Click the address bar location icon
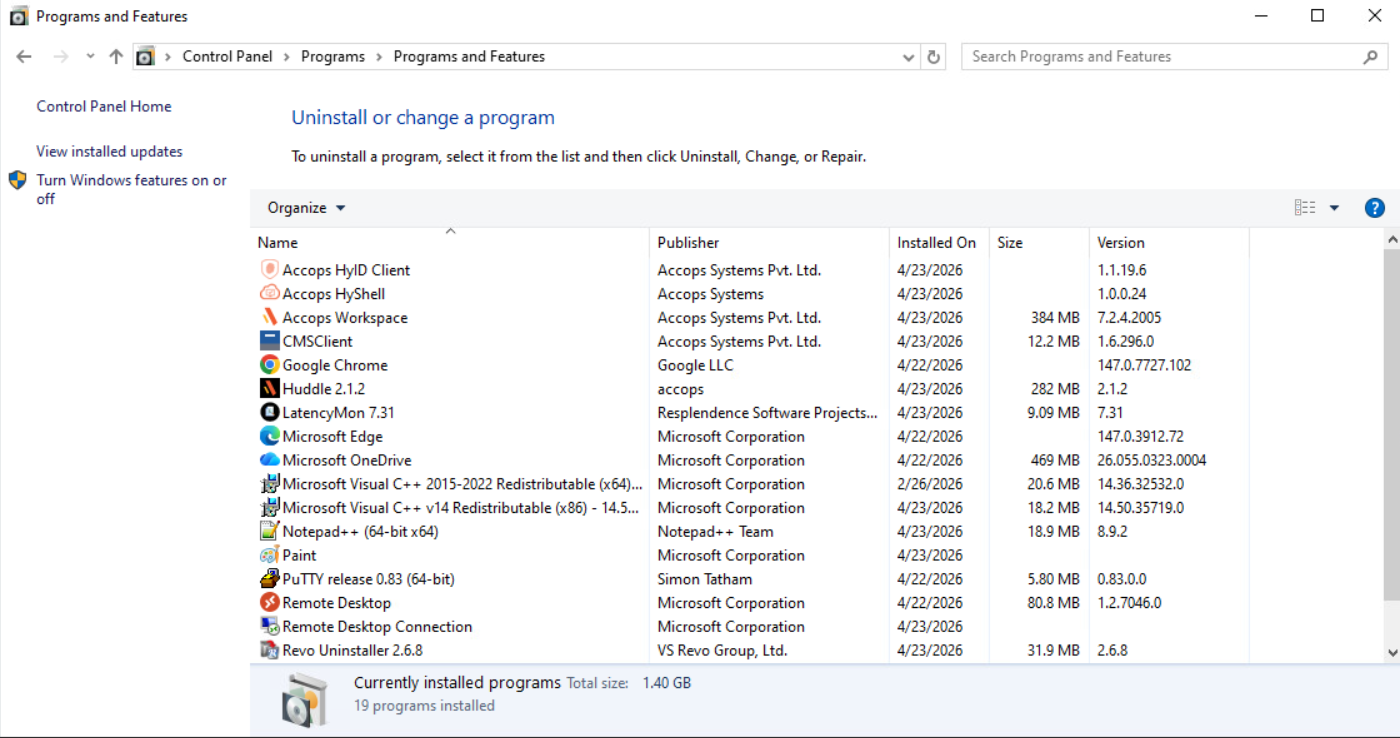1400x738 pixels. tap(145, 57)
